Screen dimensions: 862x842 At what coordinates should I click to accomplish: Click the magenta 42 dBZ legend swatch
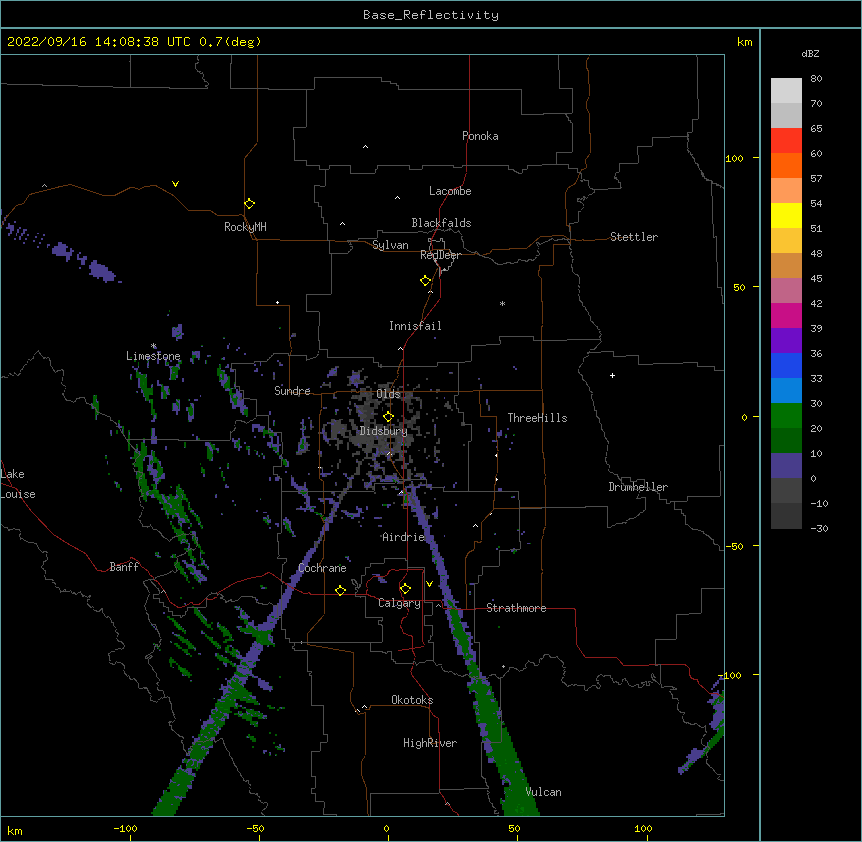coord(786,315)
